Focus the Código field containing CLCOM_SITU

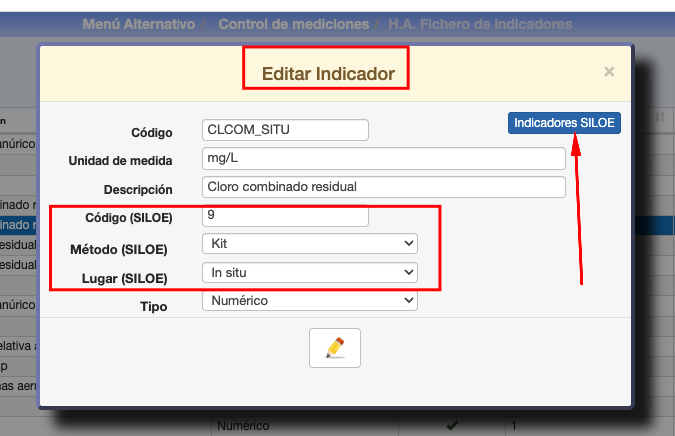[285, 130]
